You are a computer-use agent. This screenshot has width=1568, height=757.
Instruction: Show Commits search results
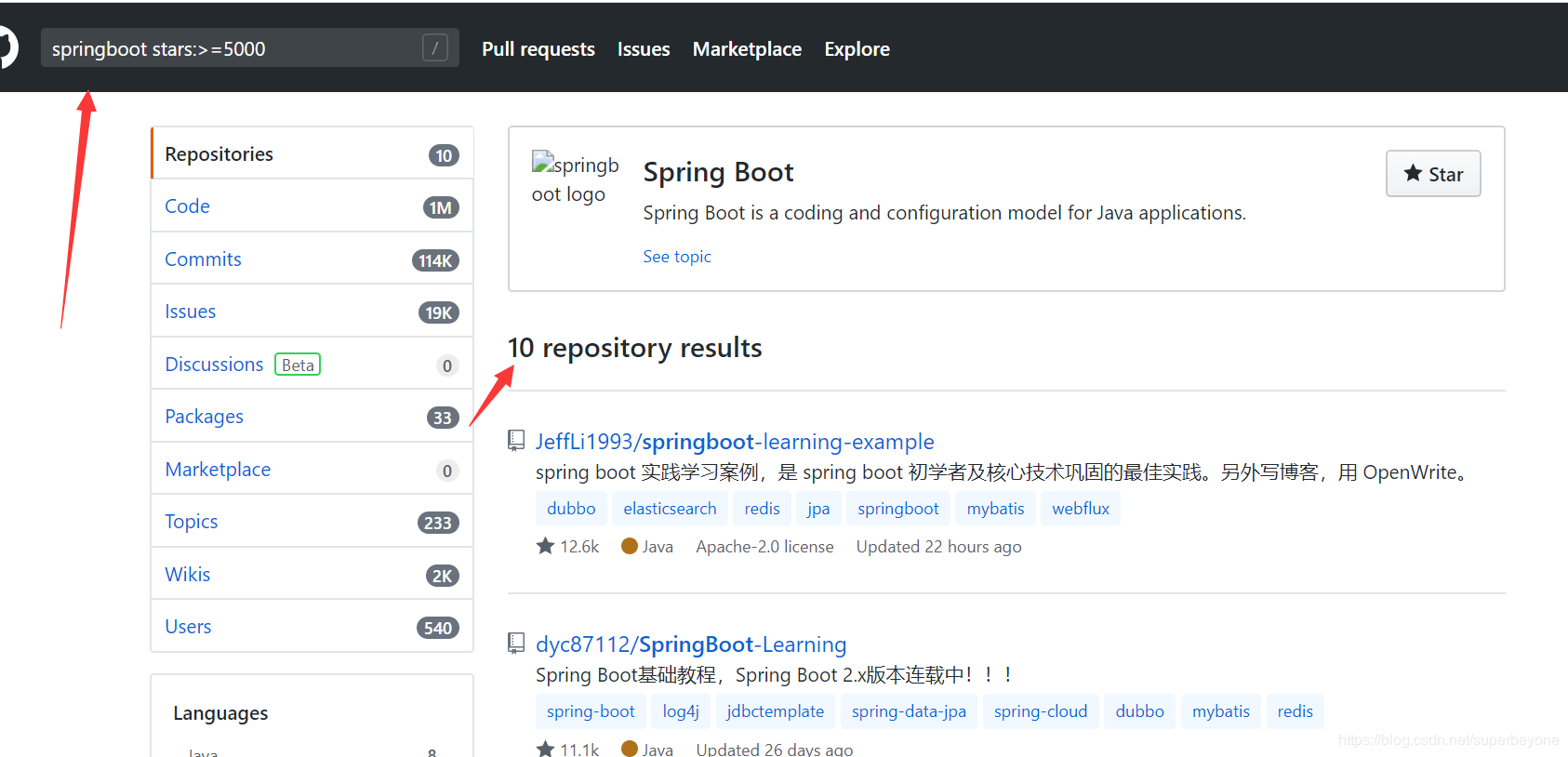tap(312, 259)
